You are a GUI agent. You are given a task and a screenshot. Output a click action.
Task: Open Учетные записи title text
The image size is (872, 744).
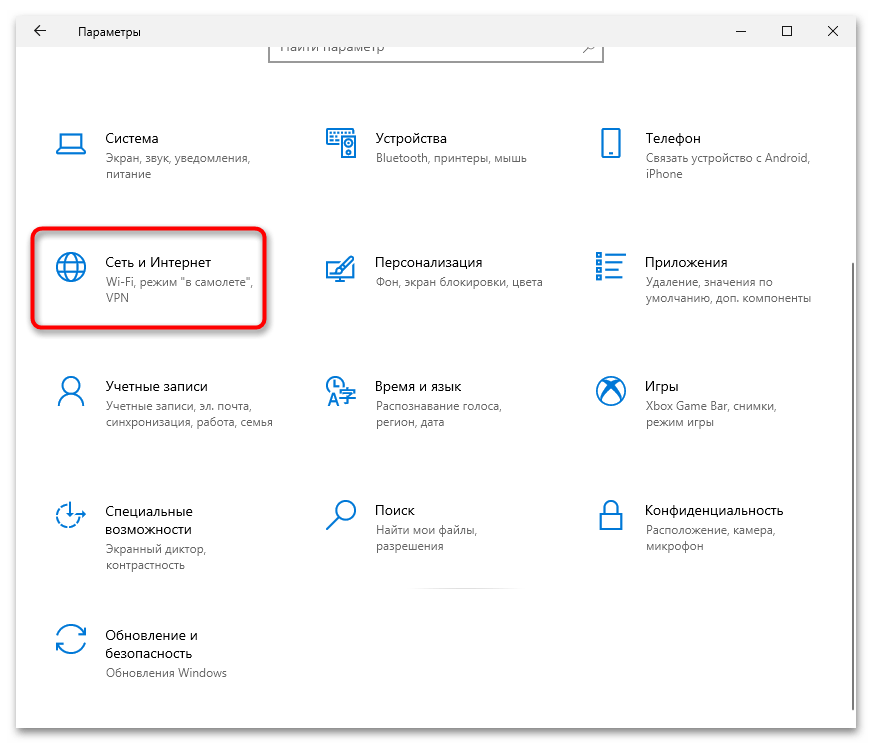click(x=157, y=386)
